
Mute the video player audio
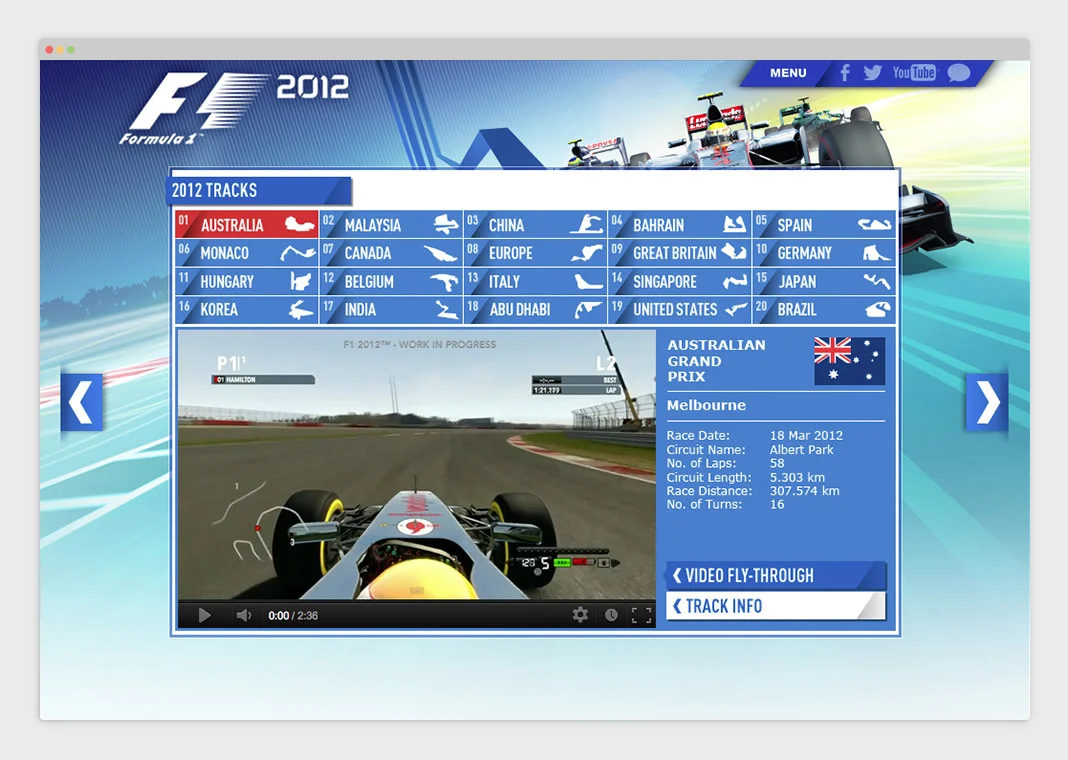(x=242, y=616)
